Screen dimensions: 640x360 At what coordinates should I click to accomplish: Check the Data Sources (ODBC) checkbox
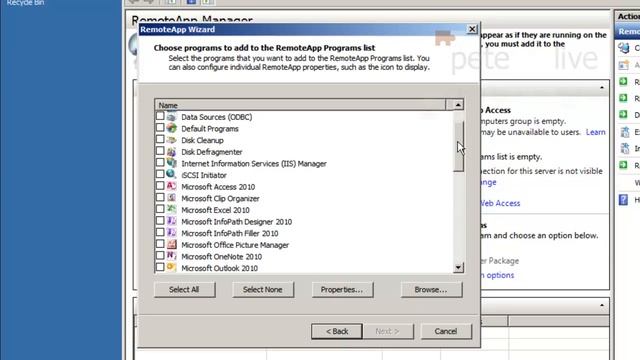point(160,116)
